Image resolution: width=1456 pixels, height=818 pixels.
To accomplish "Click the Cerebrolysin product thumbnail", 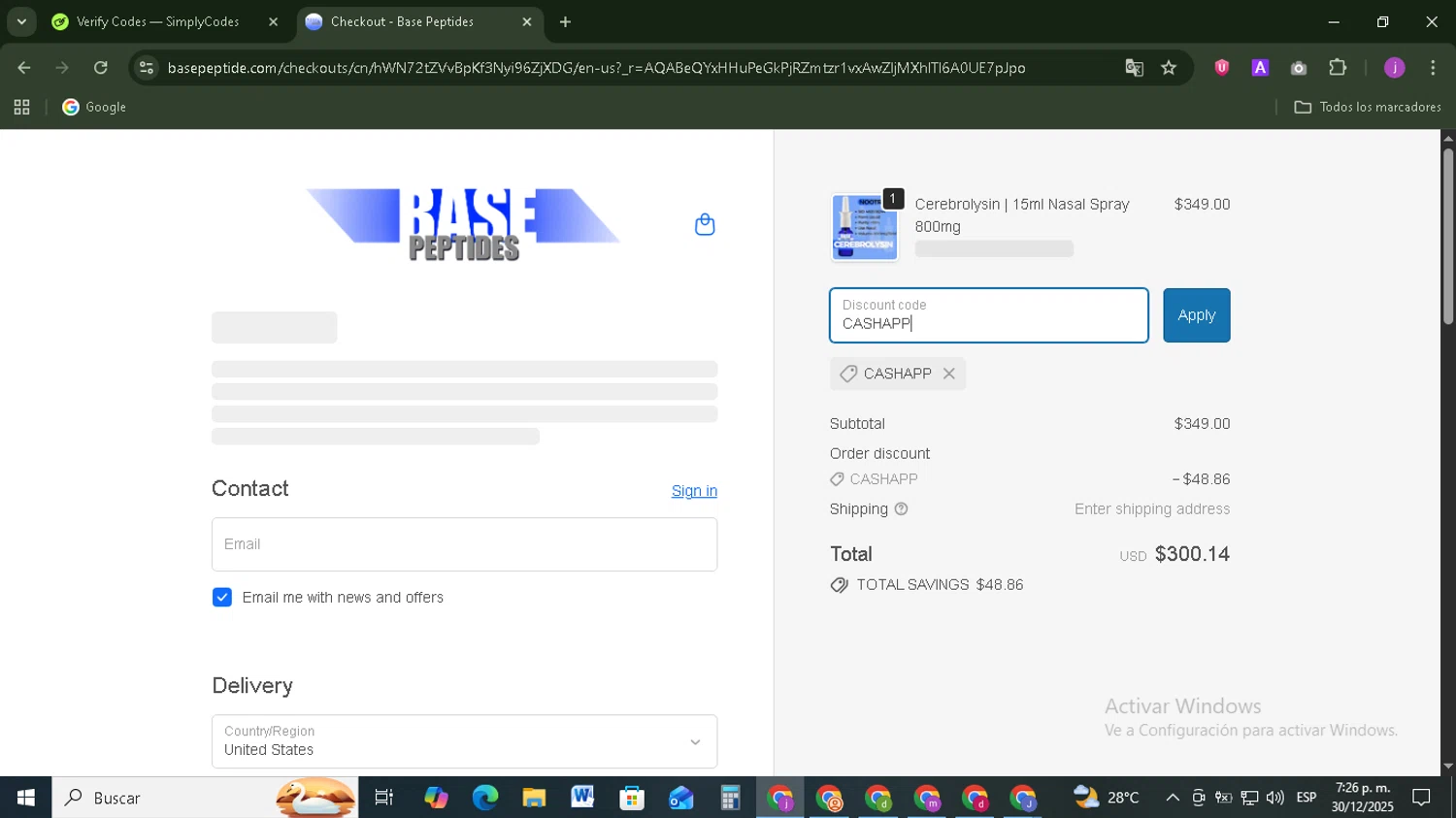I will 864,227.
